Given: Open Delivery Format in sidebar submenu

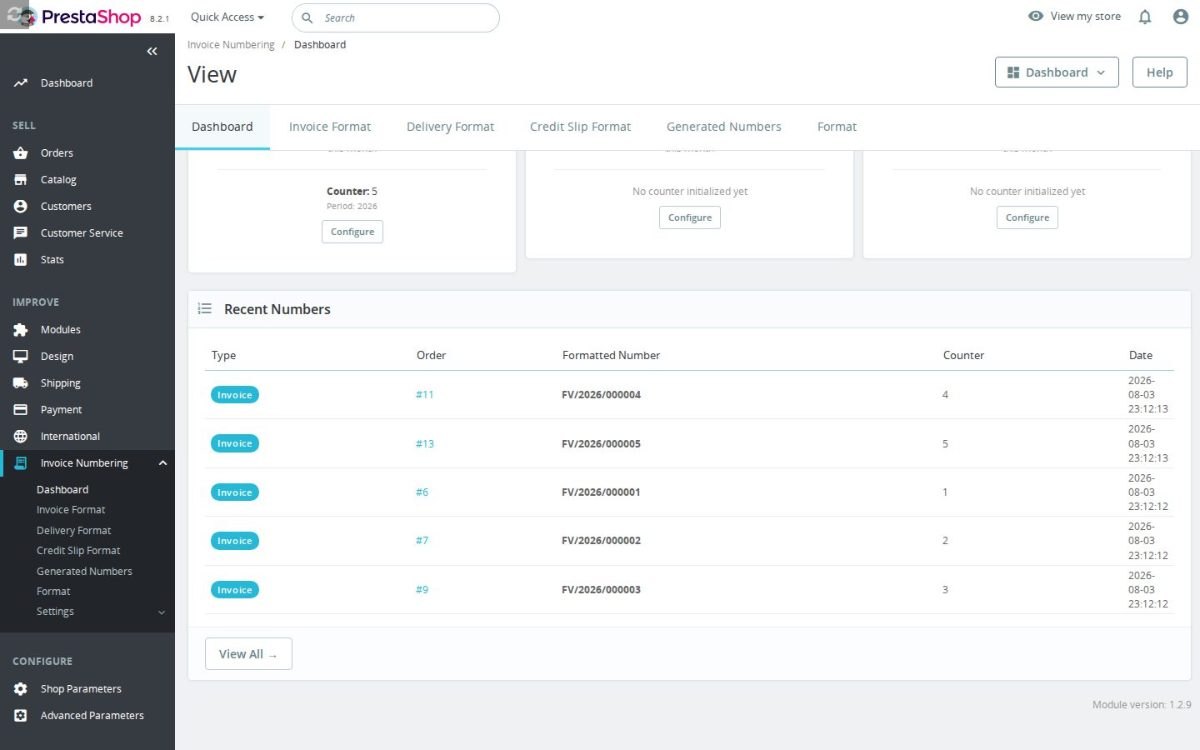Looking at the screenshot, I should [74, 531].
